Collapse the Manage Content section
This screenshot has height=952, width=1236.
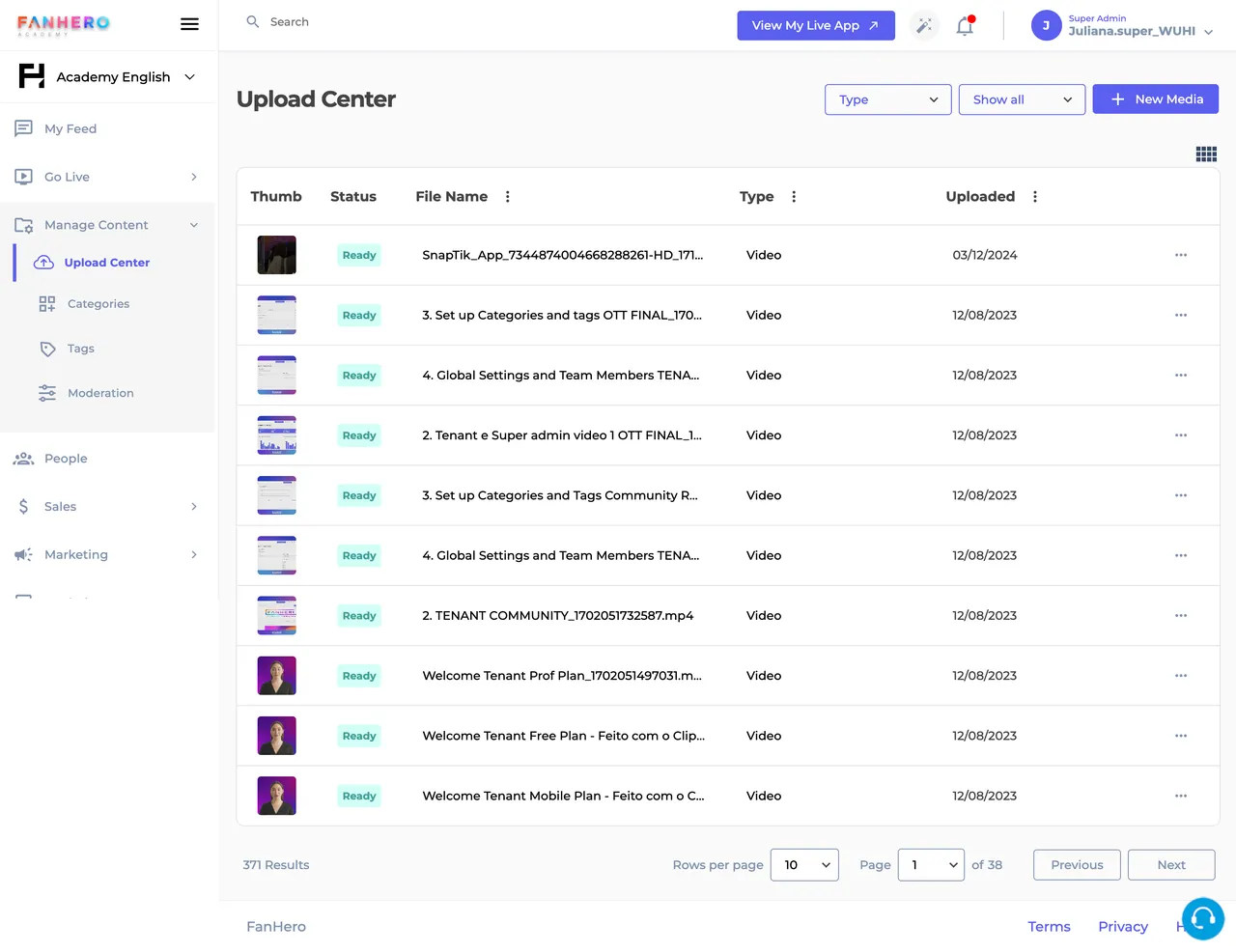click(194, 225)
